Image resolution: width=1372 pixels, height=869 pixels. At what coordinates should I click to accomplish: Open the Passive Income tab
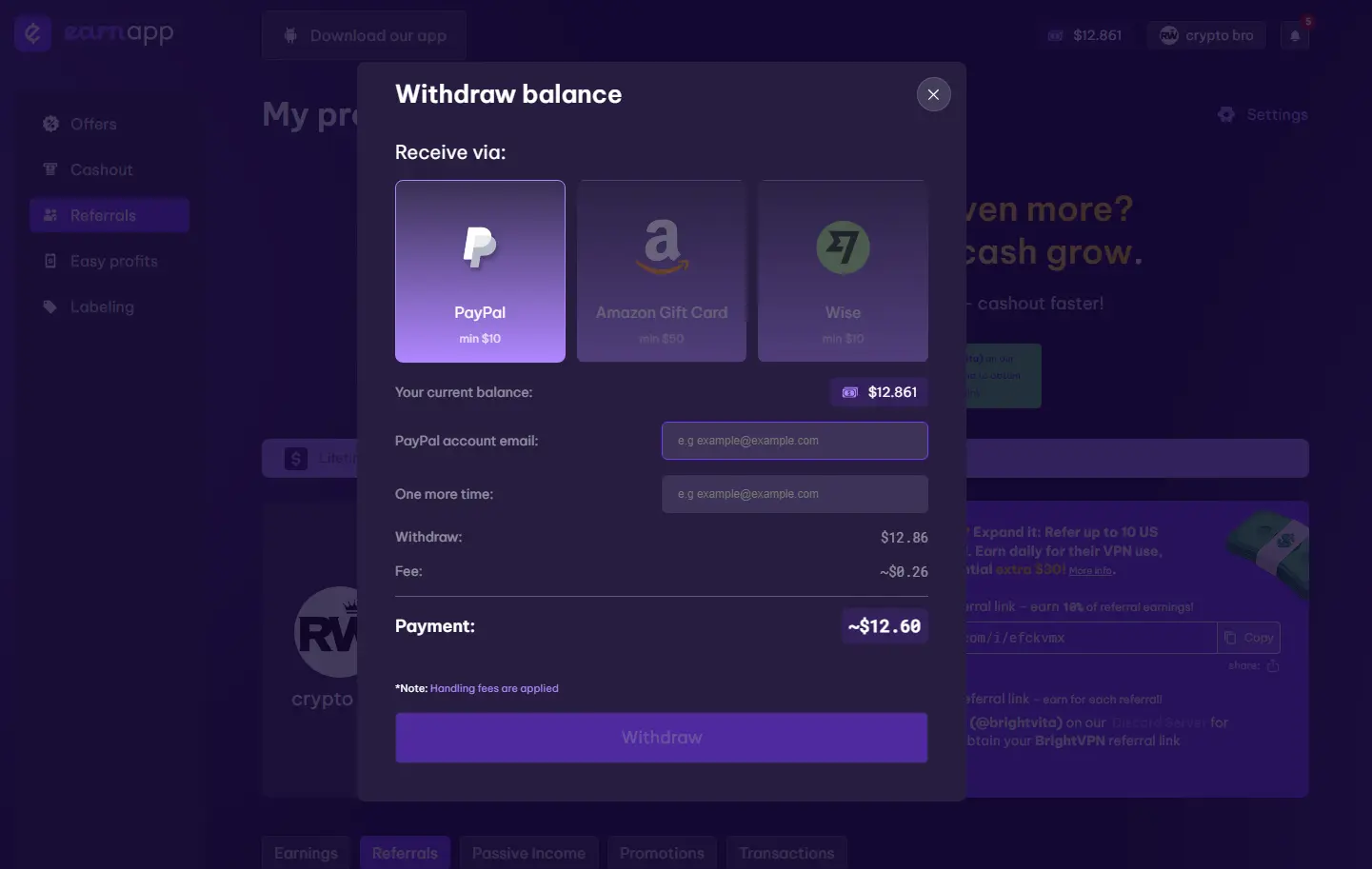[x=528, y=853]
